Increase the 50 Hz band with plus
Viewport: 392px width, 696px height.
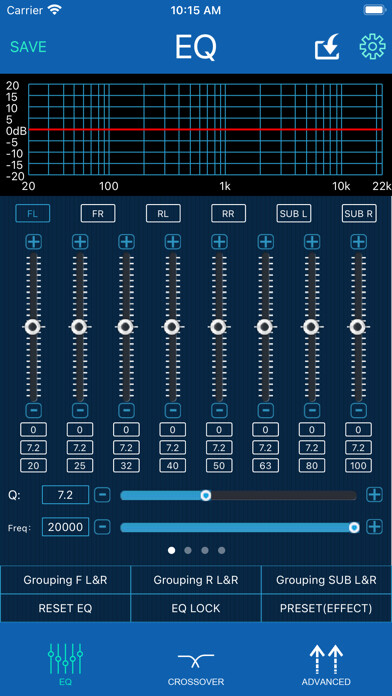[219, 242]
